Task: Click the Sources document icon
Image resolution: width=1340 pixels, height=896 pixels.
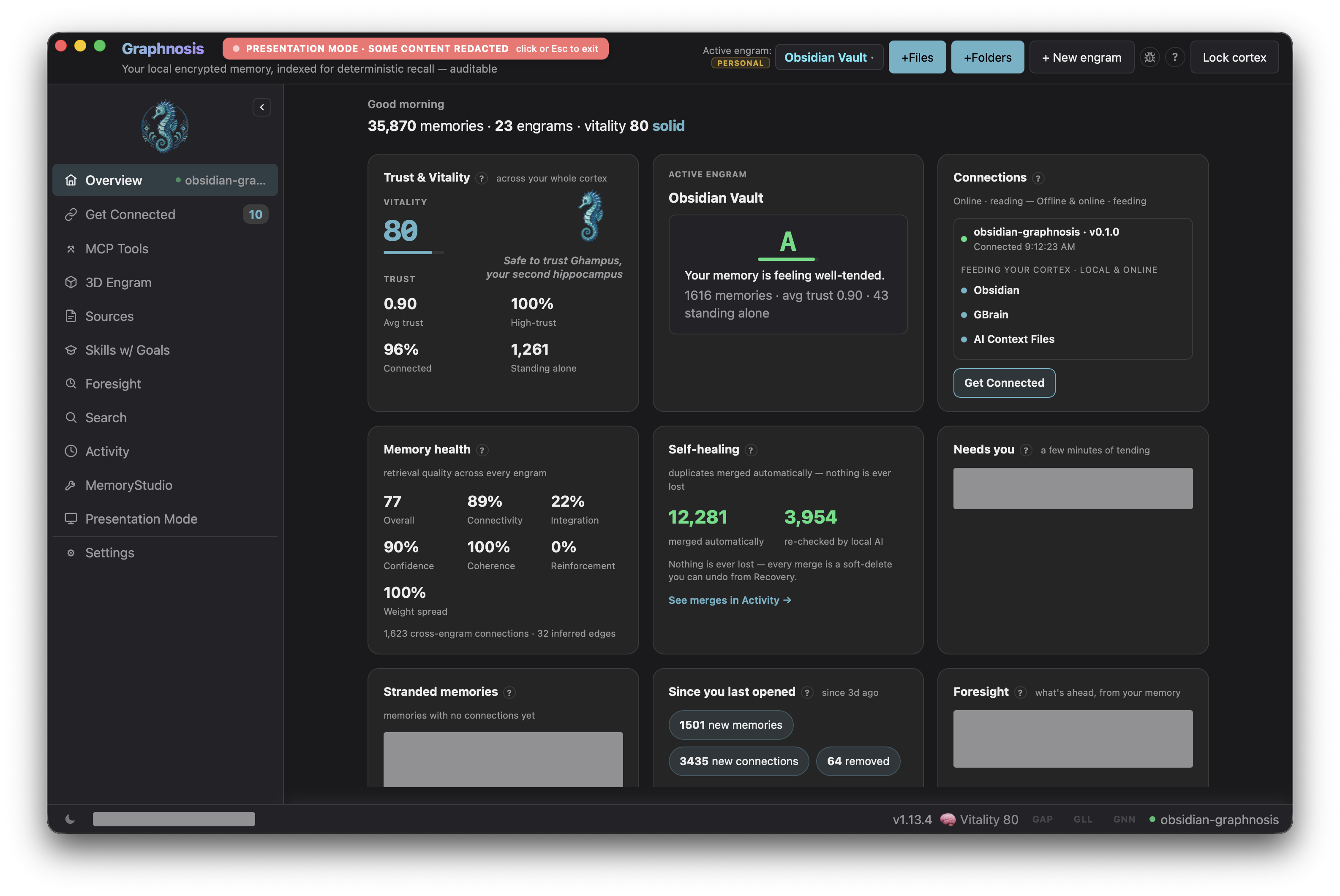Action: [71, 316]
